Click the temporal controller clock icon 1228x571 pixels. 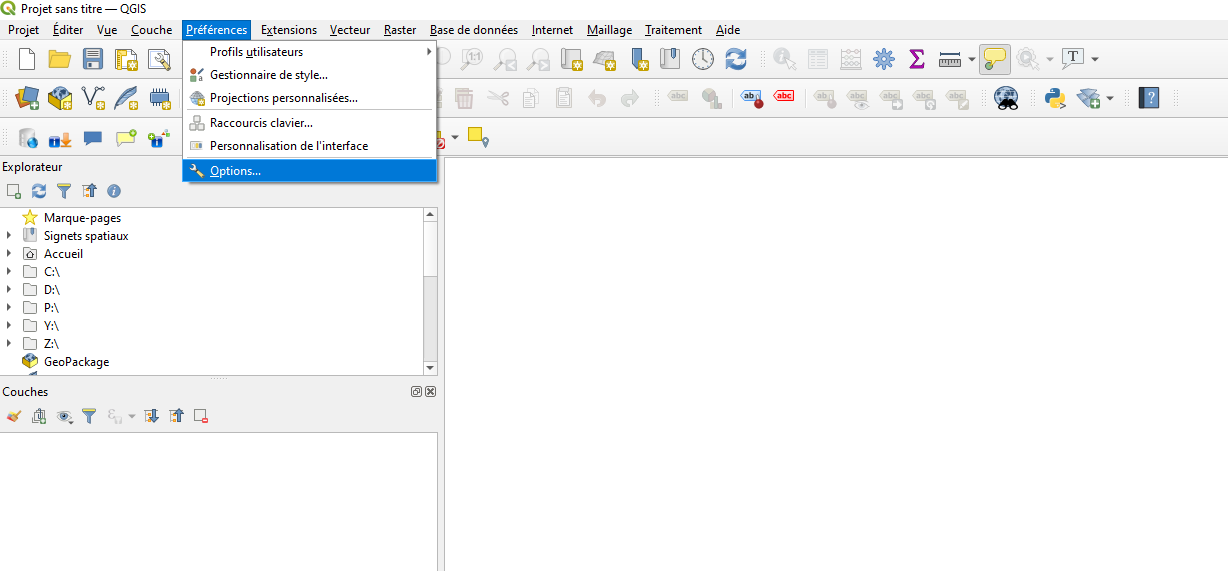coord(703,59)
